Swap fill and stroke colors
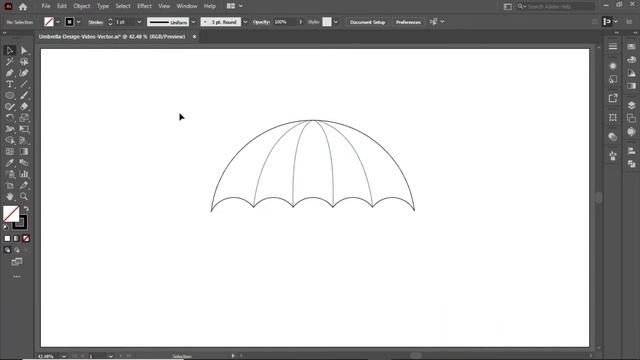 point(26,209)
